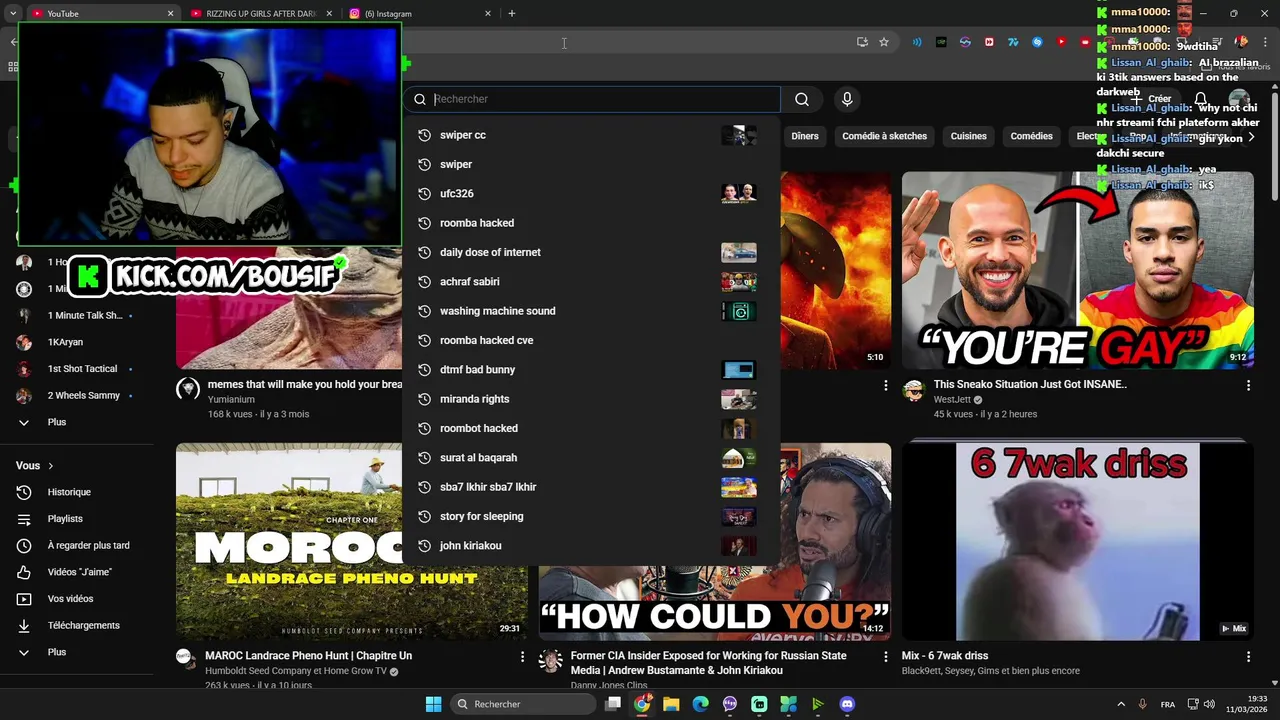Choose 'daily dose of internet' suggestion

(x=592, y=252)
